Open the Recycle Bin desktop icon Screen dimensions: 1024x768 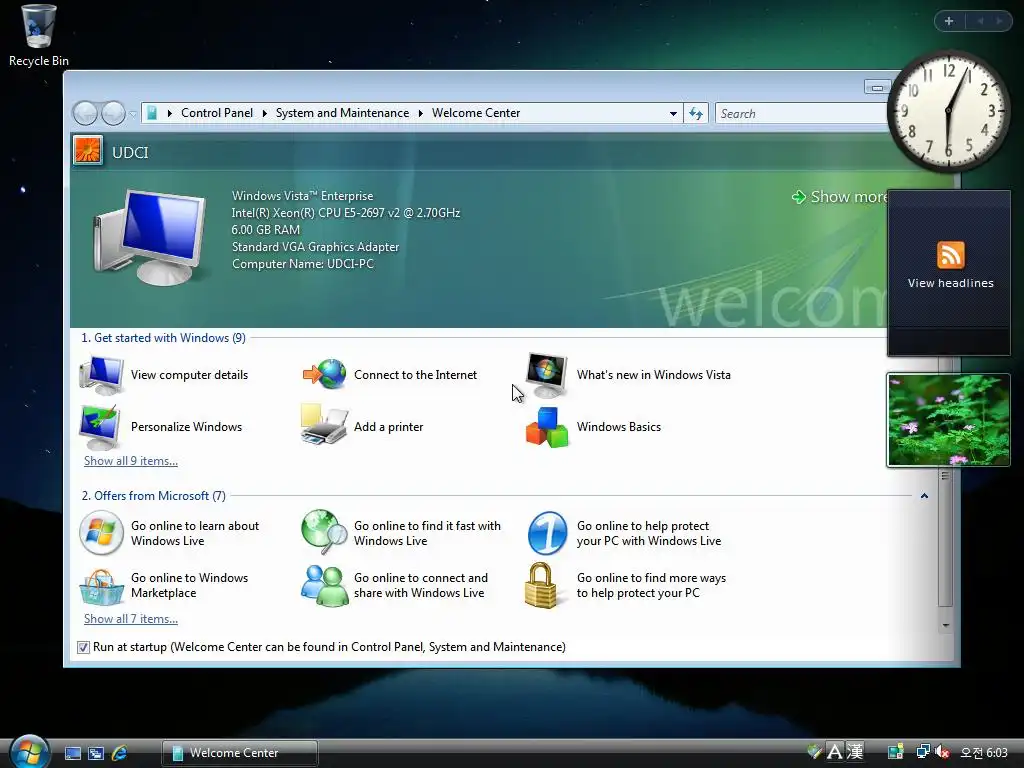click(38, 35)
